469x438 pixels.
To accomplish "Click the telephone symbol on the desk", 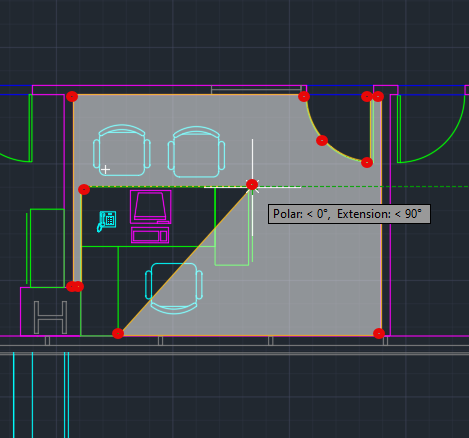I will tap(107, 221).
